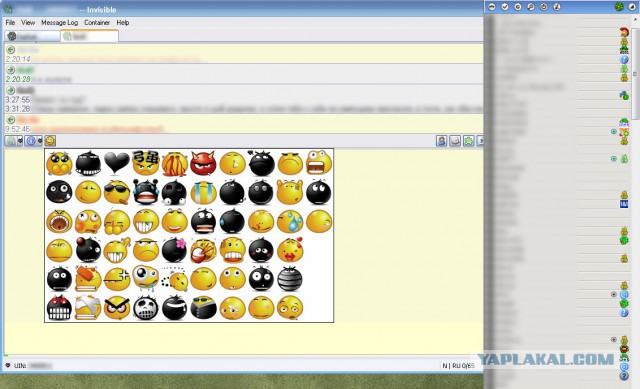Insert the yellow bulging-eyed emoticon in first row

tap(59, 163)
